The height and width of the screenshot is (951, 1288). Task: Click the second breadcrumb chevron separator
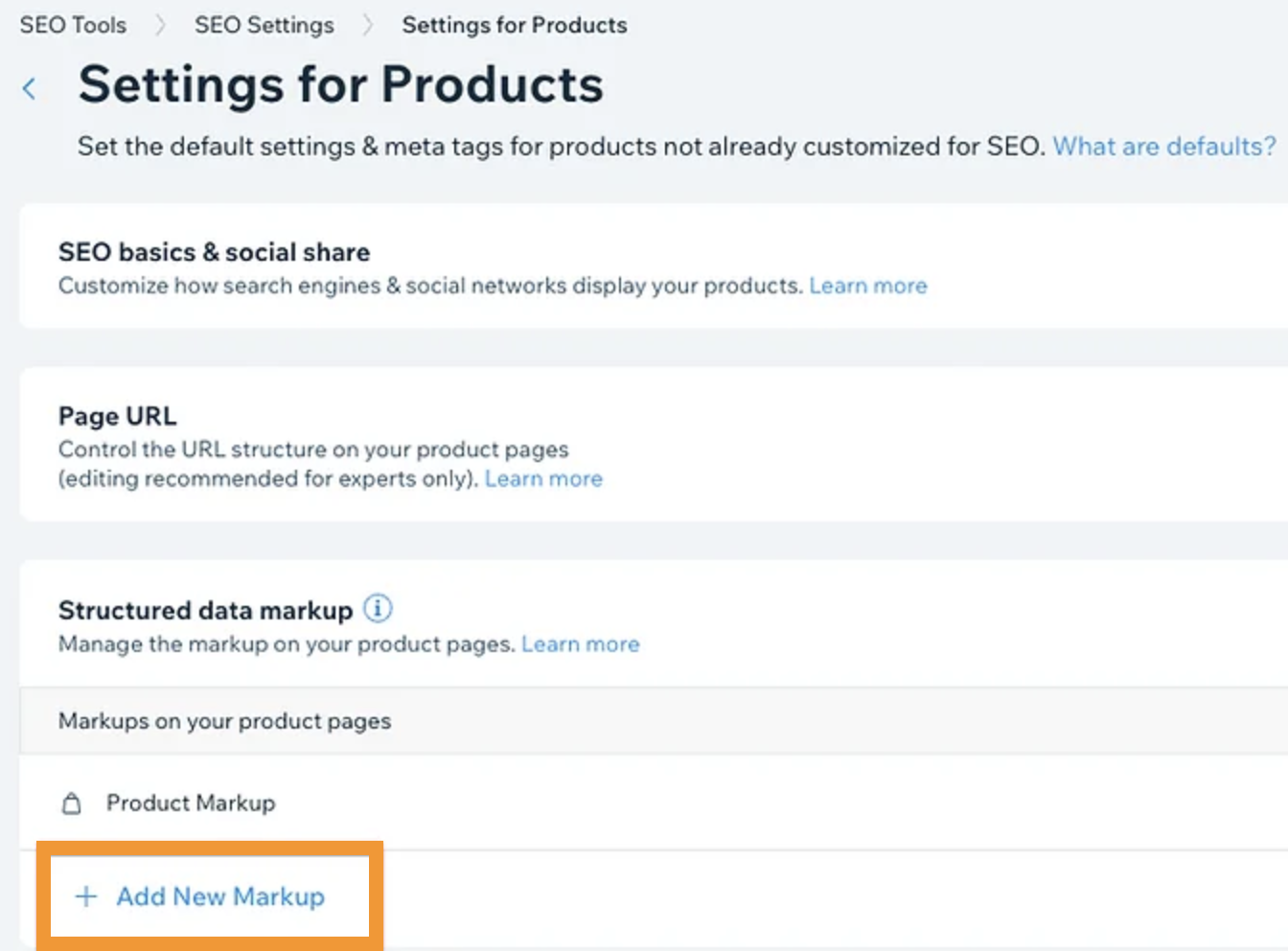(368, 25)
